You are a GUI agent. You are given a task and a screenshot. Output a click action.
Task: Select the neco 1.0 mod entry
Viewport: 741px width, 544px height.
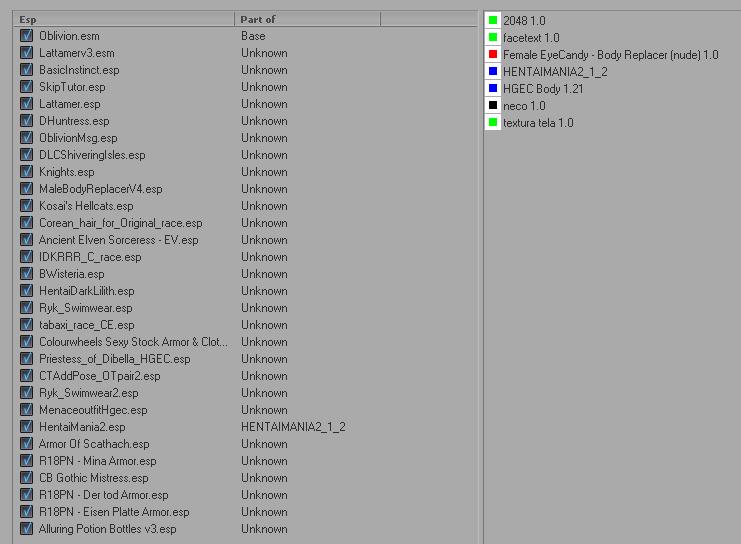[524, 106]
